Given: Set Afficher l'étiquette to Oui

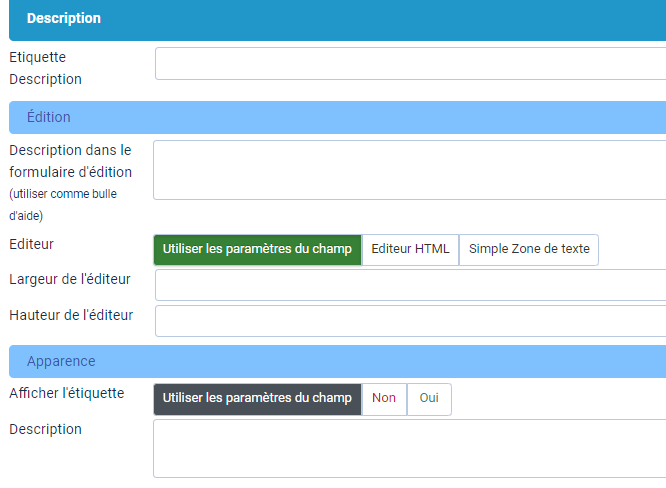Looking at the screenshot, I should (x=429, y=399).
